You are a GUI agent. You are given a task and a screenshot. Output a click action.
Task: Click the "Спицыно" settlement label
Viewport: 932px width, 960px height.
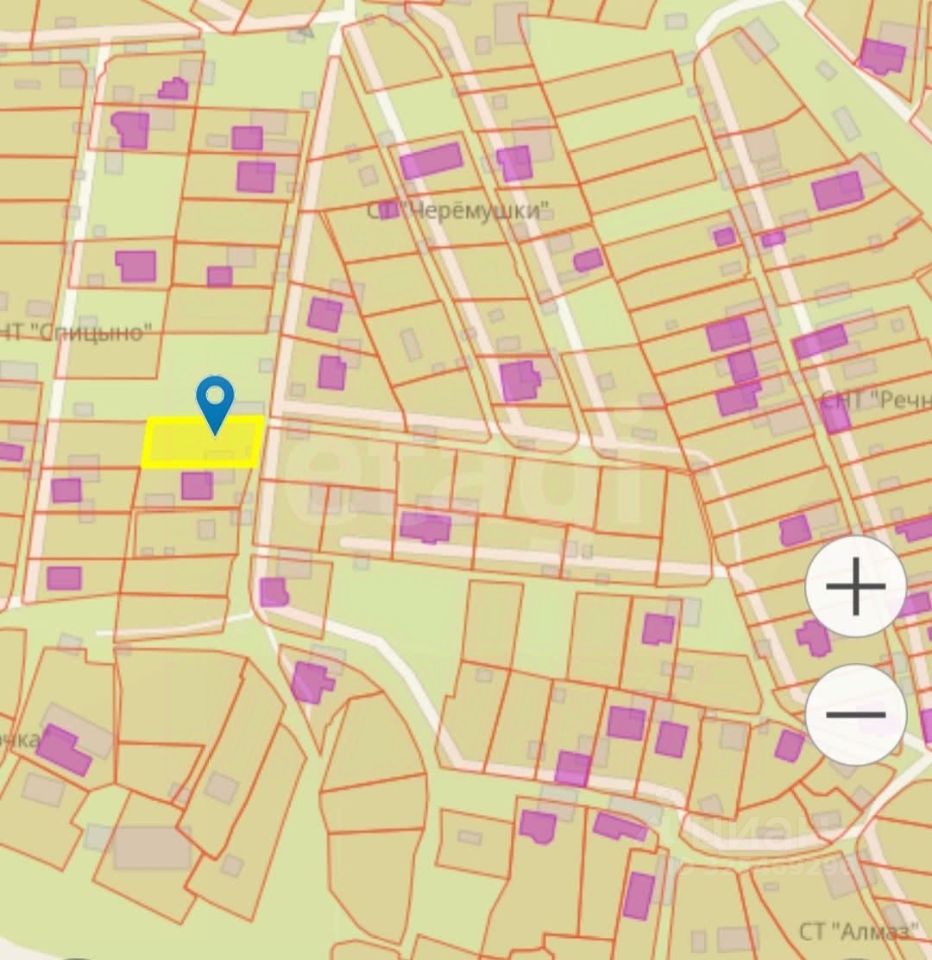coord(76,332)
